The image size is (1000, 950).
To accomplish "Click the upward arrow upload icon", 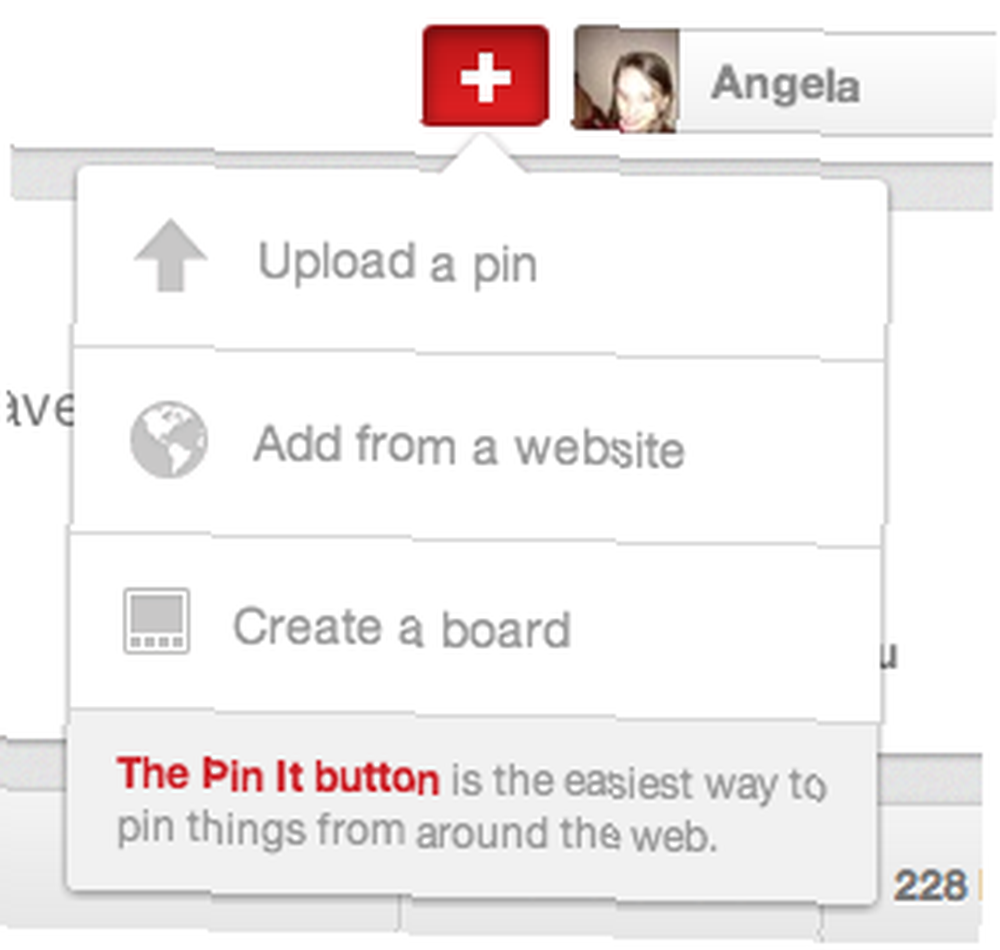I will pyautogui.click(x=170, y=256).
